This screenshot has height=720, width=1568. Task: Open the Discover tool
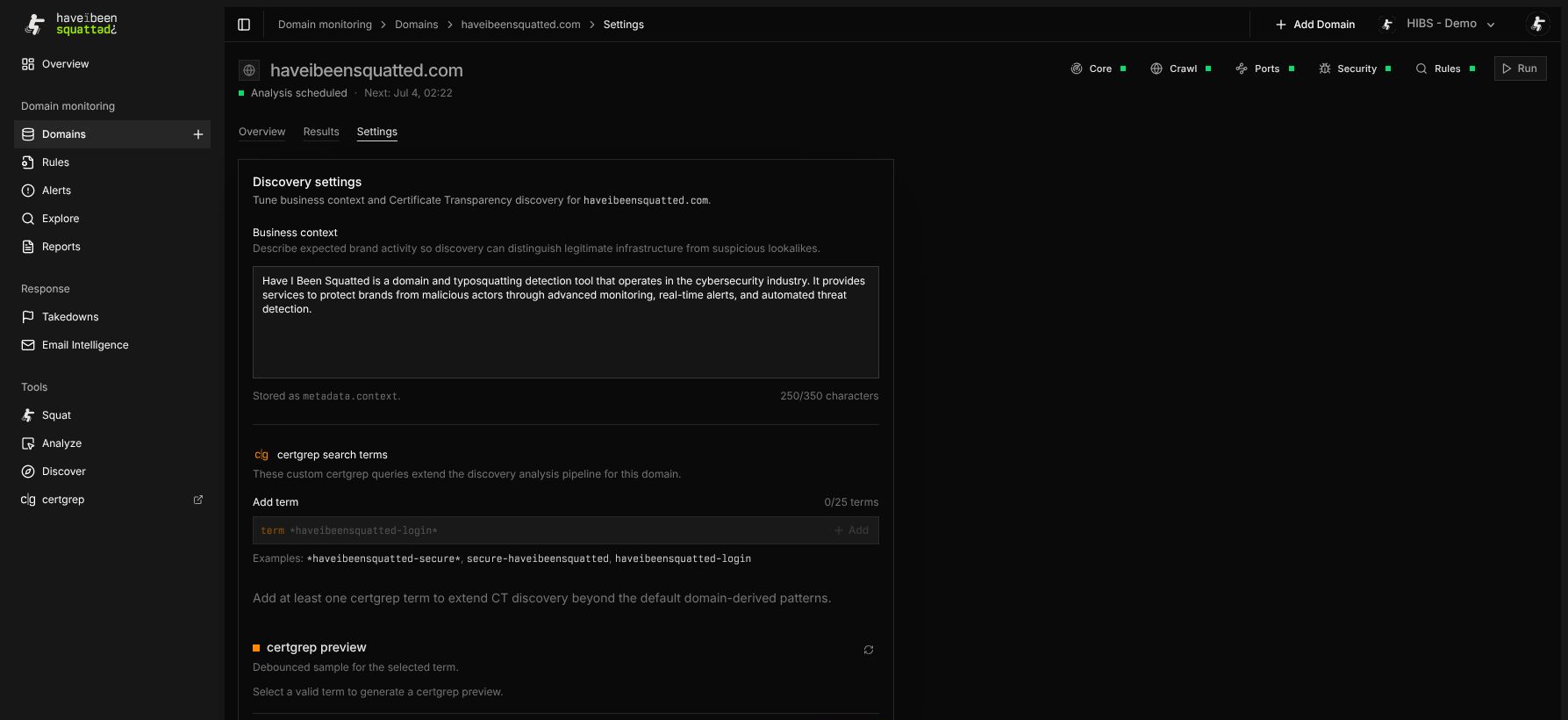coord(112,472)
